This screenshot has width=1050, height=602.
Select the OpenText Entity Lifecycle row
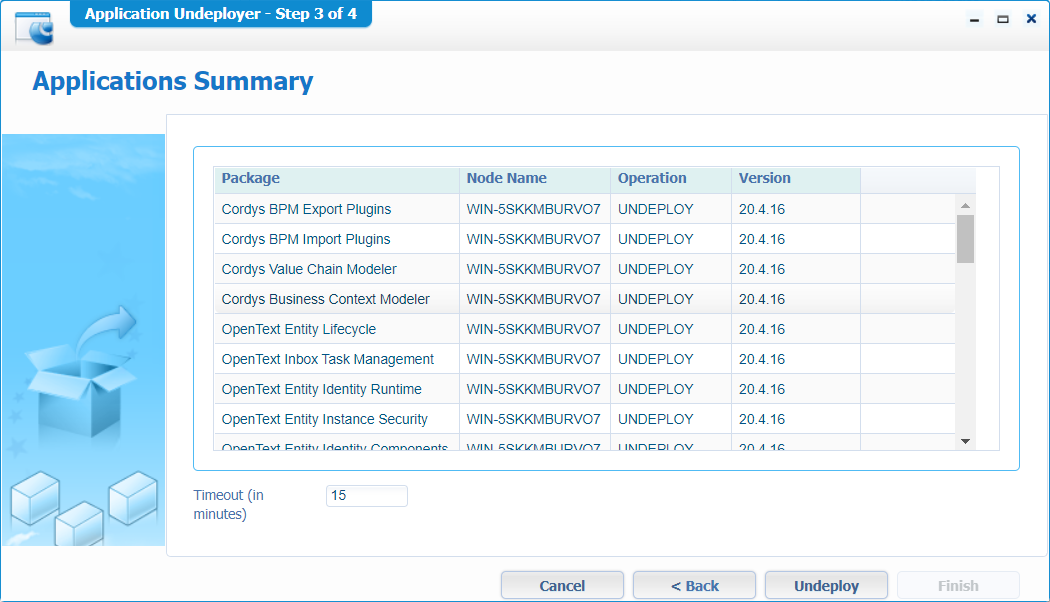pos(585,329)
